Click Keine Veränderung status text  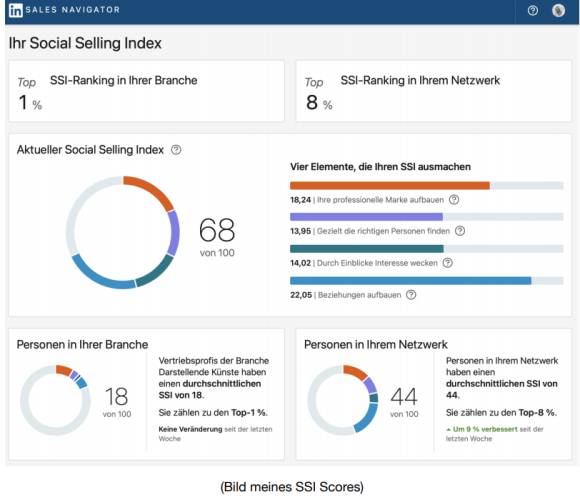pyautogui.click(x=190, y=429)
